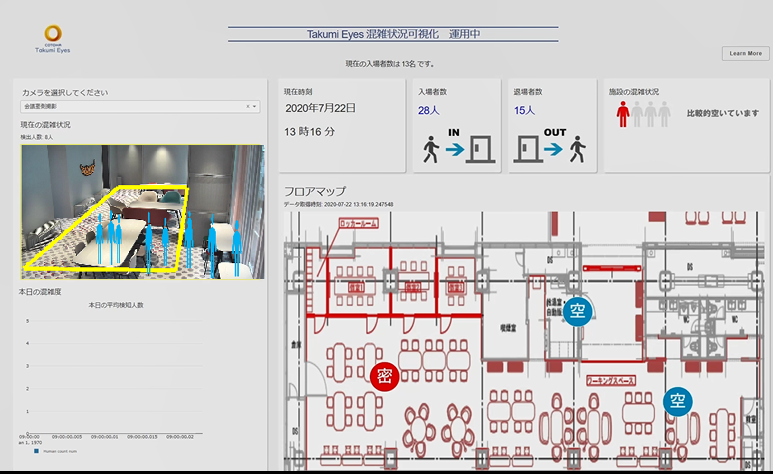
Task: Click the 現在の入場者数は 13名 です message
Action: point(389,64)
